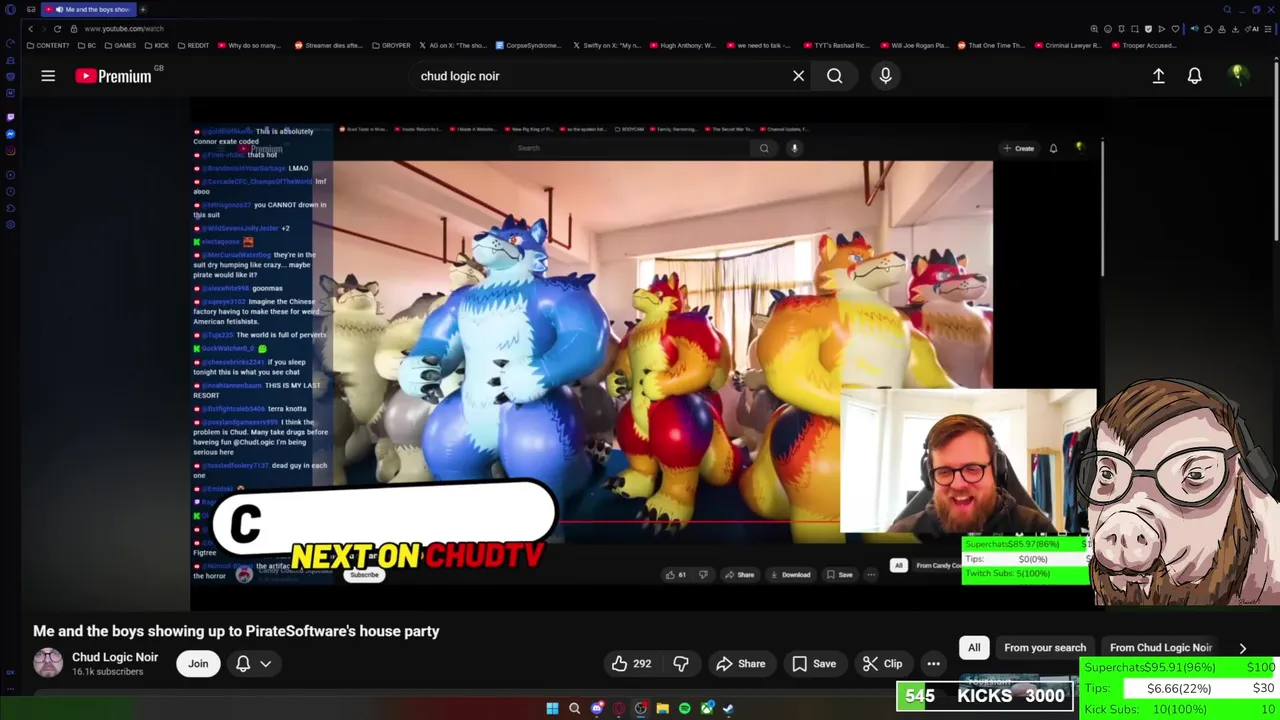Go back in browser history
Screen dimensions: 1280x720
coord(30,29)
